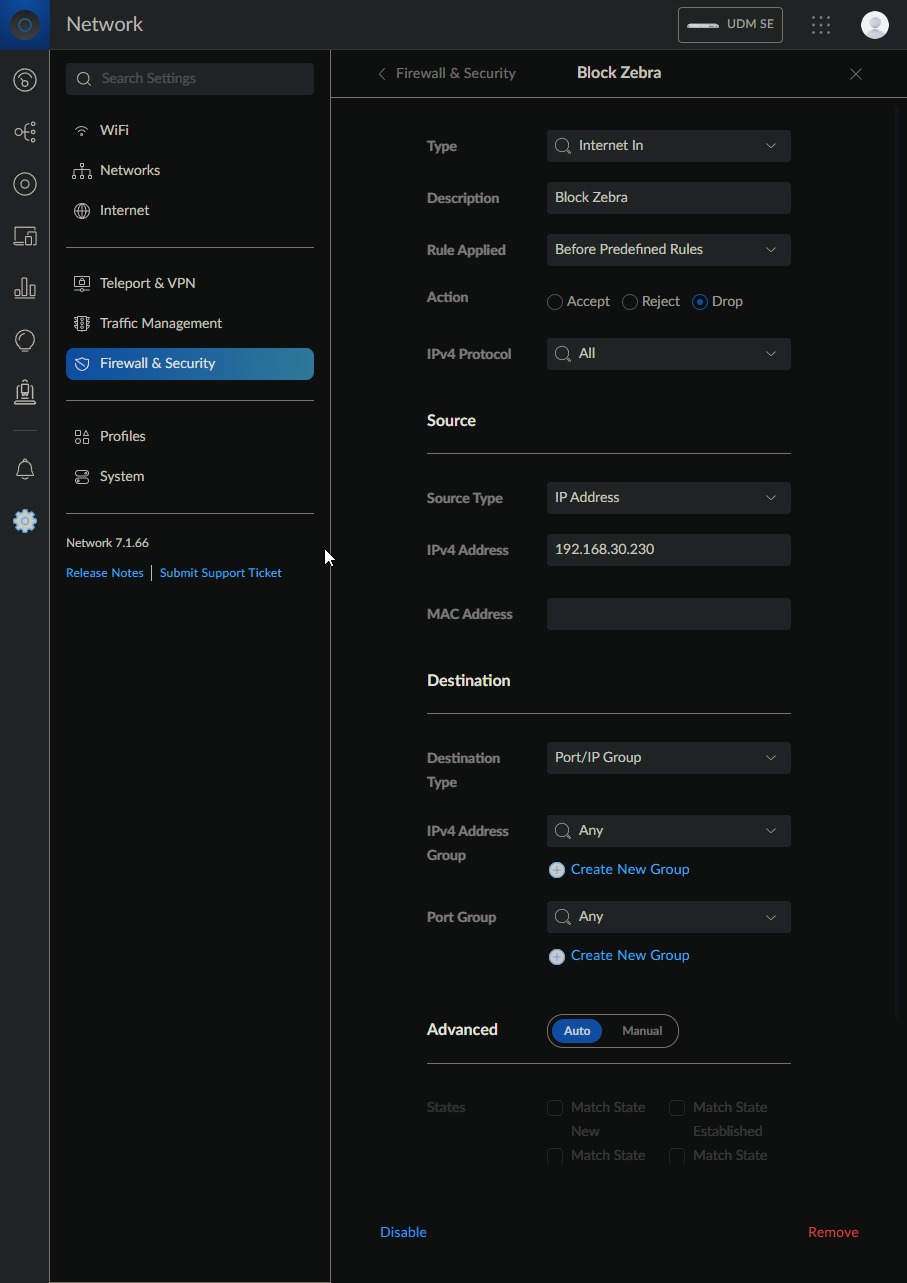907x1283 pixels.
Task: Click Disable to turn off rule
Action: tap(403, 1232)
